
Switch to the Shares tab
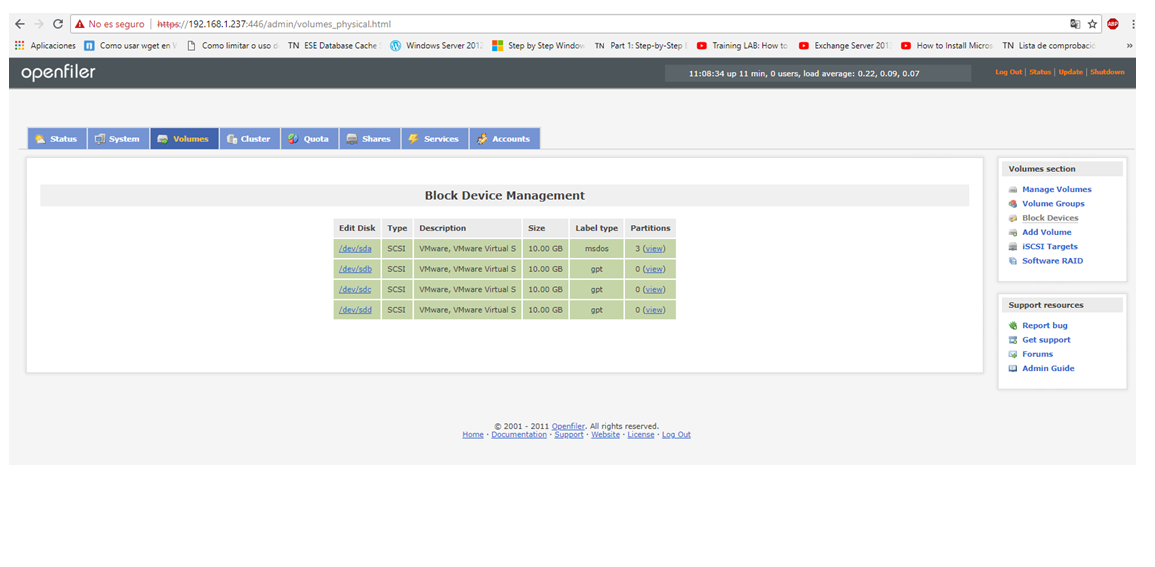click(x=370, y=138)
